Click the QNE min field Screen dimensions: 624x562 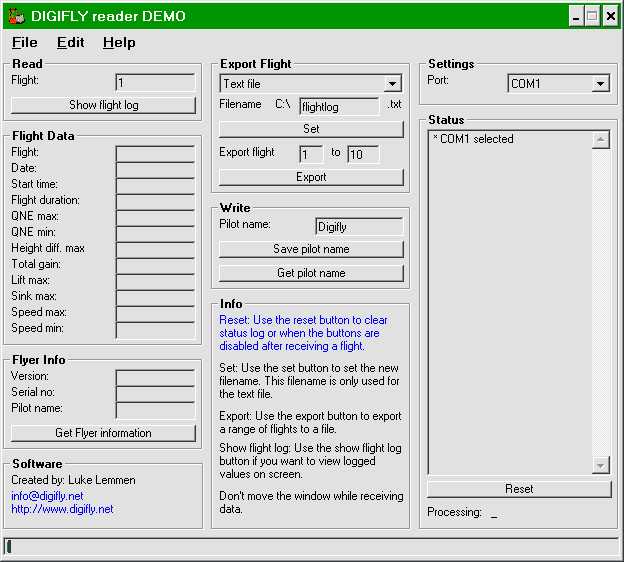pyautogui.click(x=156, y=234)
